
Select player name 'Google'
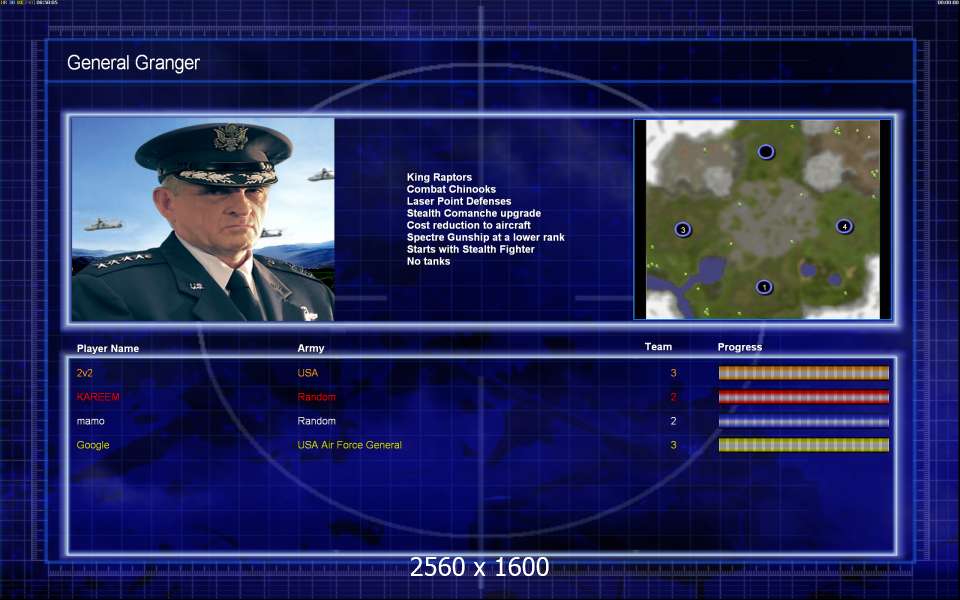93,445
